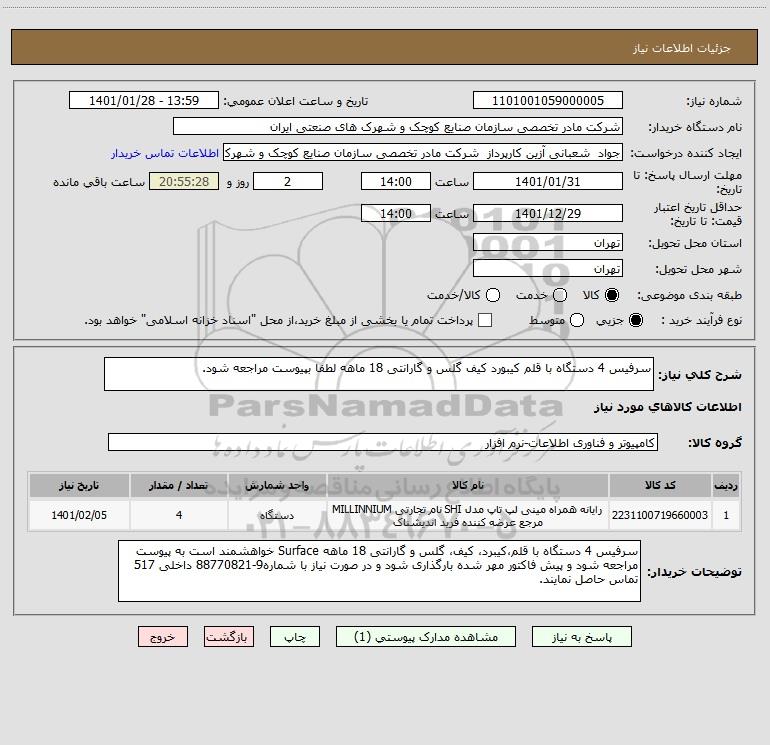Select the متوسط purchase type radio

[x=577, y=320]
